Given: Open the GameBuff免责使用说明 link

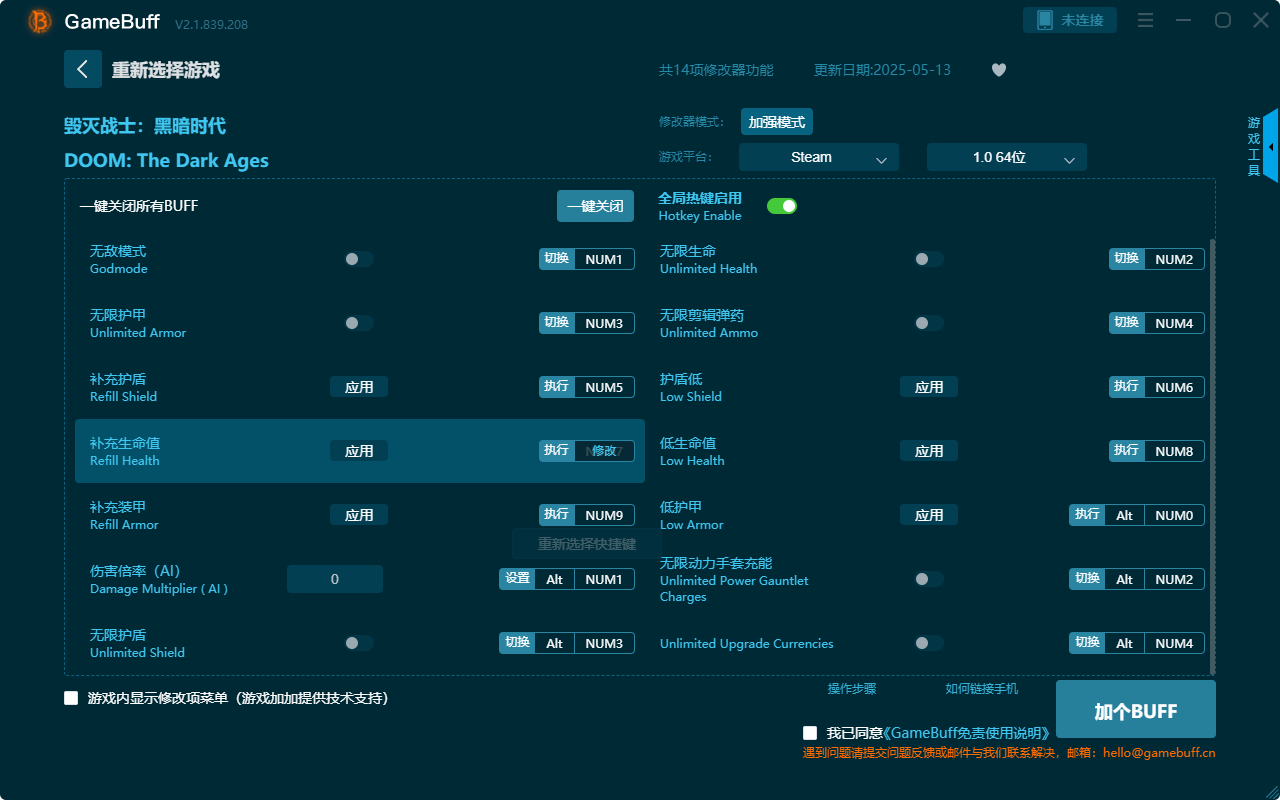Looking at the screenshot, I should click(967, 732).
